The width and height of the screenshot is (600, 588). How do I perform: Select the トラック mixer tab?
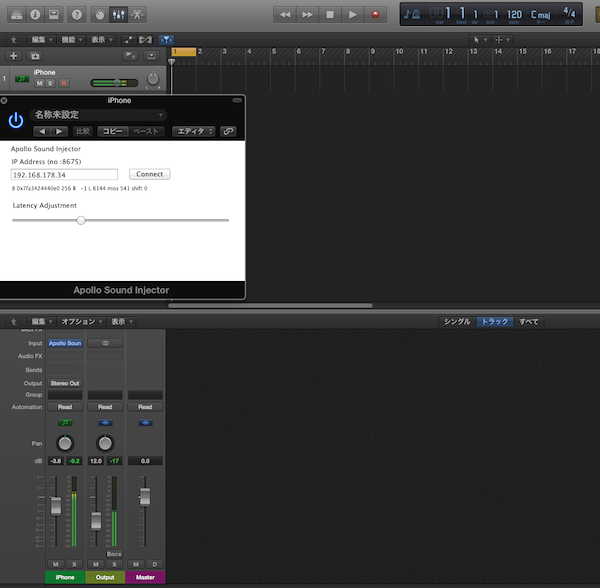[494, 322]
